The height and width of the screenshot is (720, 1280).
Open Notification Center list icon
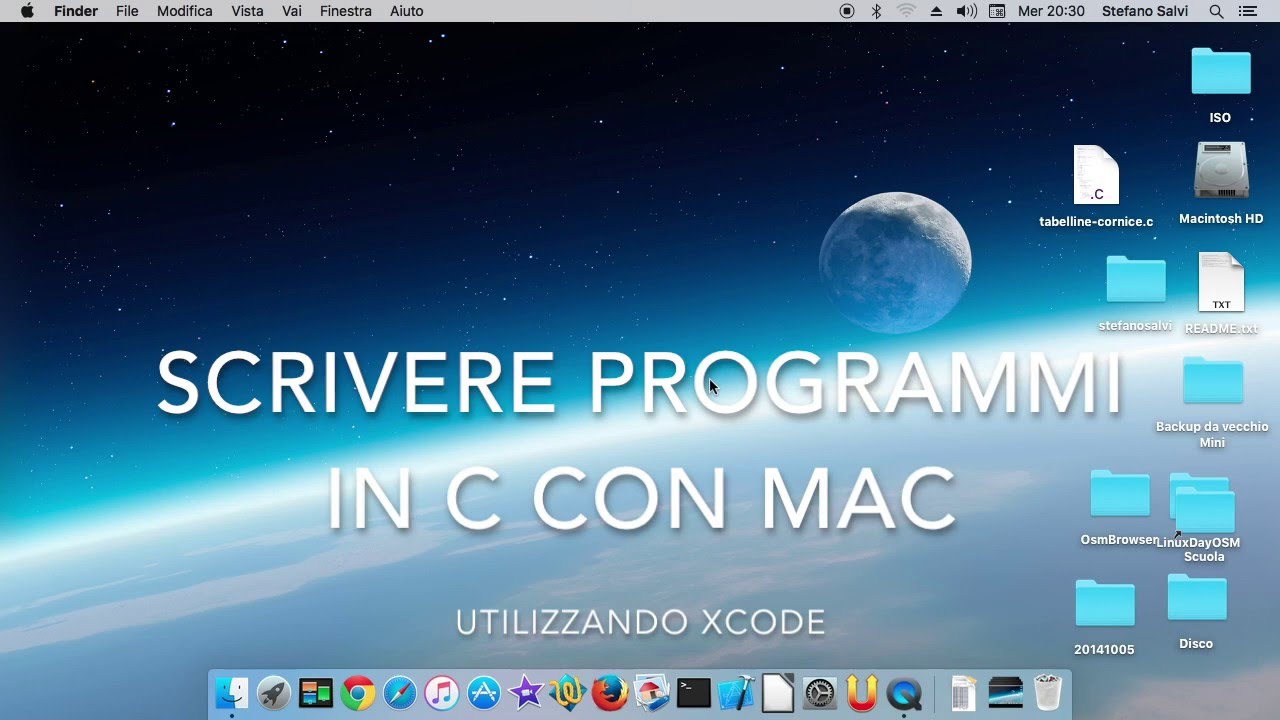tap(1247, 11)
